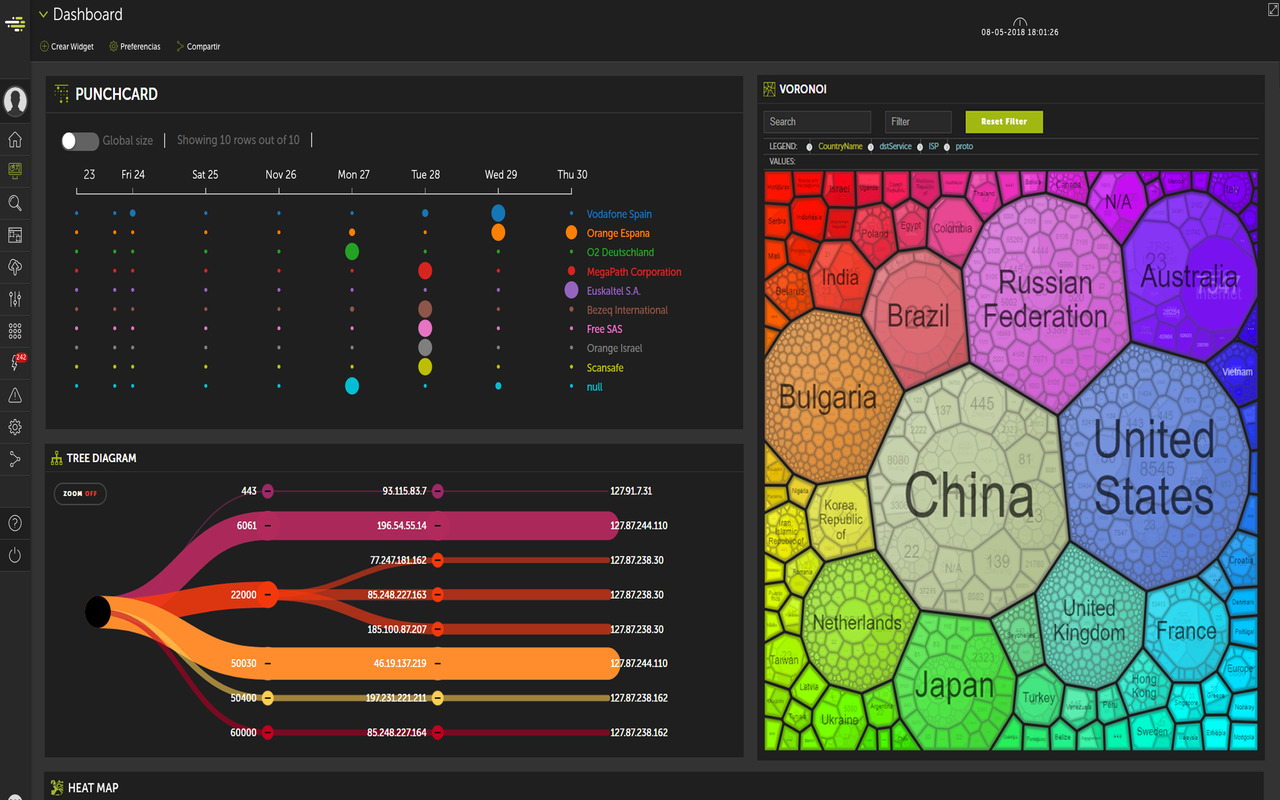Click the large red MegaPath Tue 28 bubble
1280x800 pixels.
tap(425, 270)
